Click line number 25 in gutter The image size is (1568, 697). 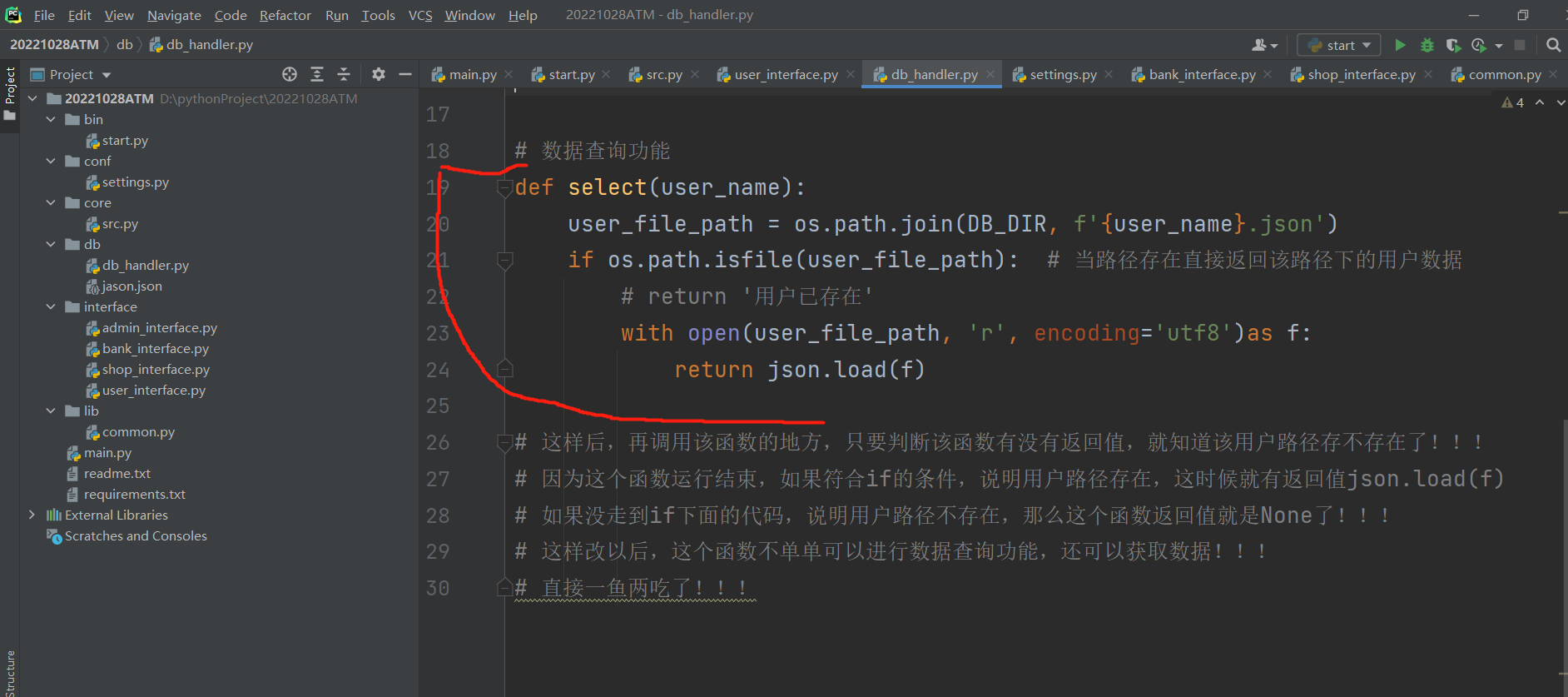(438, 406)
